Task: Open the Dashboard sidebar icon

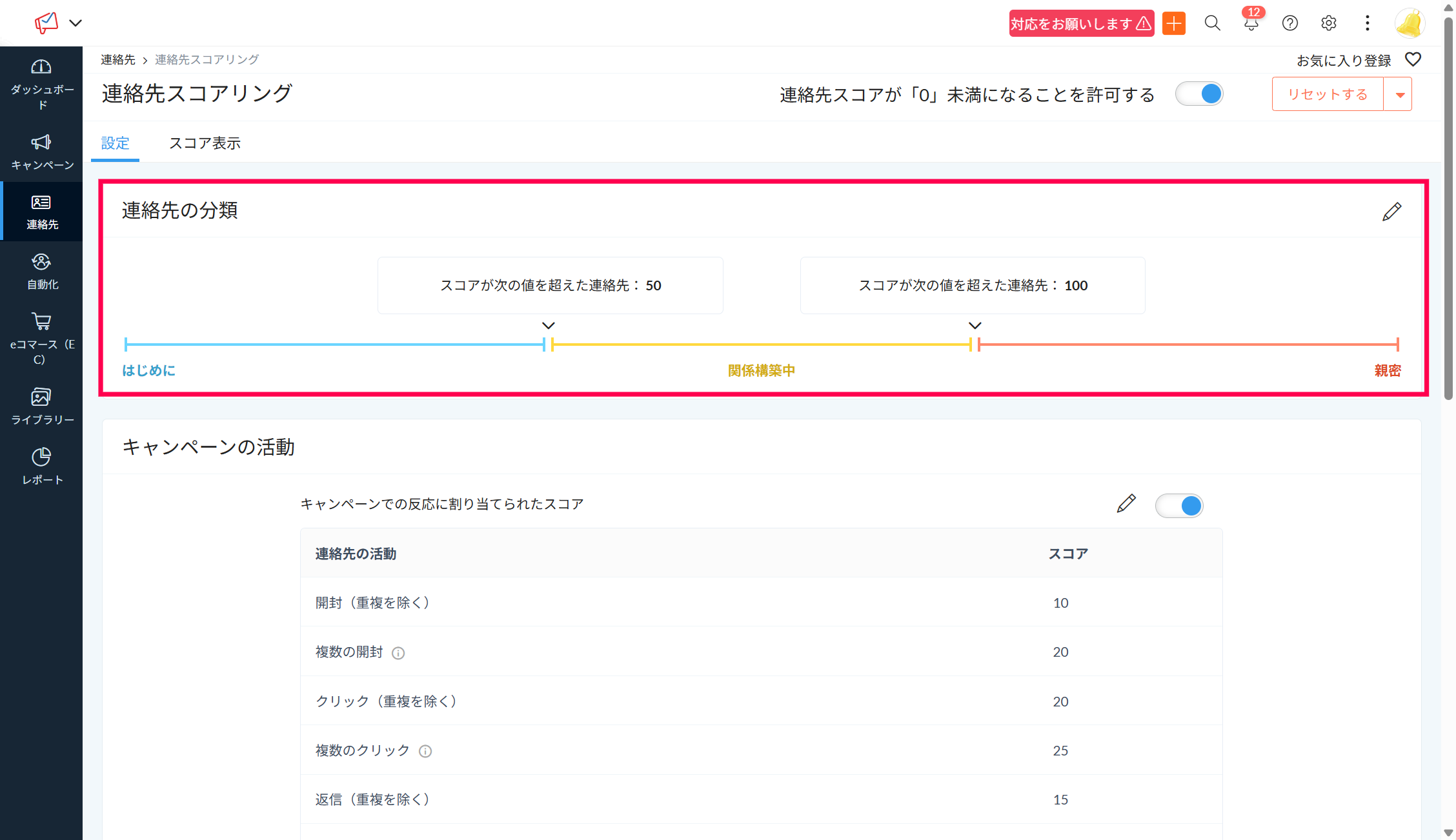Action: [x=41, y=67]
